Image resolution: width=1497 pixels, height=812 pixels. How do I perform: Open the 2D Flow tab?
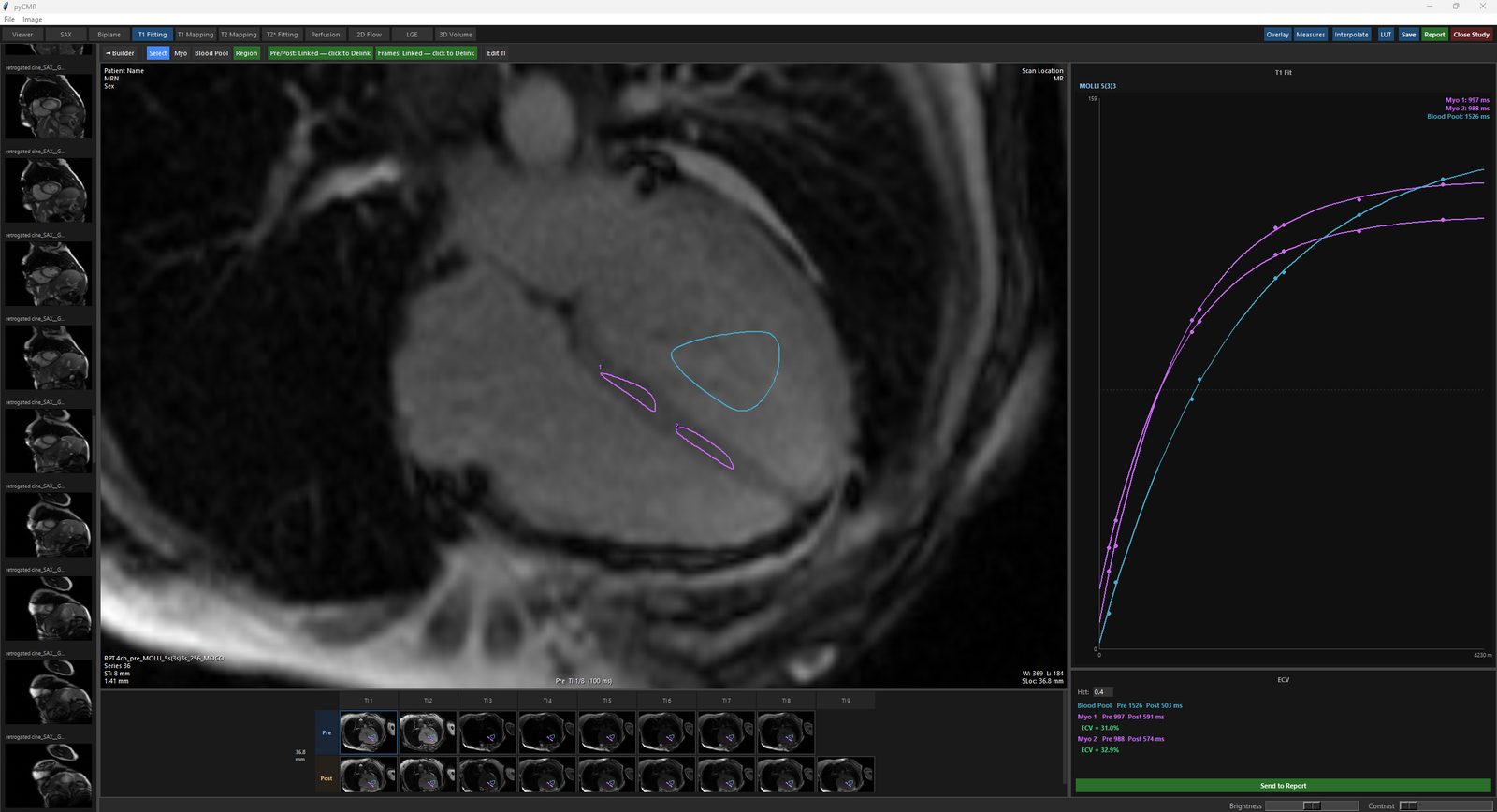(x=369, y=35)
